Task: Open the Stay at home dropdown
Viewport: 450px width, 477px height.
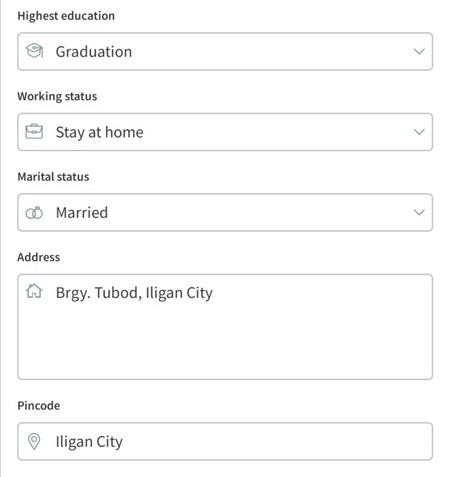Action: (x=225, y=132)
